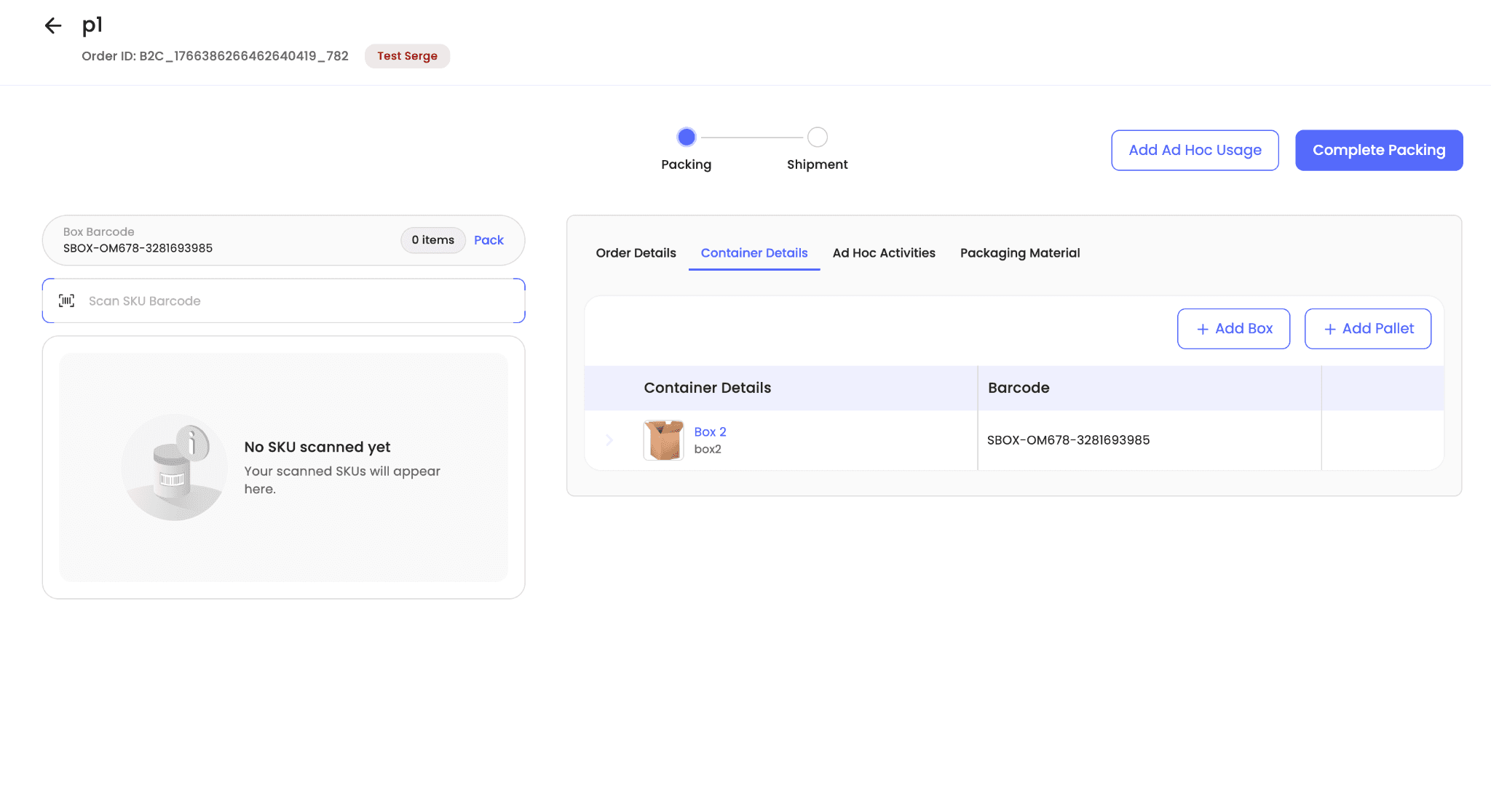
Task: Switch to Ad Hoc Activities tab
Action: point(883,253)
